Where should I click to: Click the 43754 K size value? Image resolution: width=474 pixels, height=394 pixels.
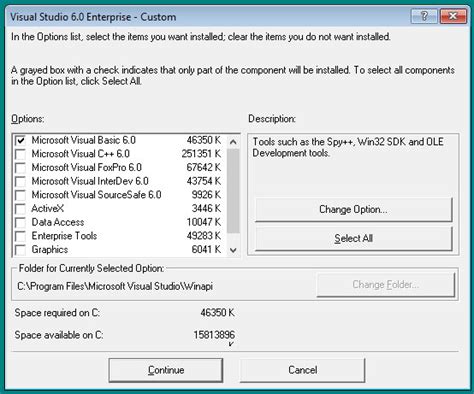(204, 181)
